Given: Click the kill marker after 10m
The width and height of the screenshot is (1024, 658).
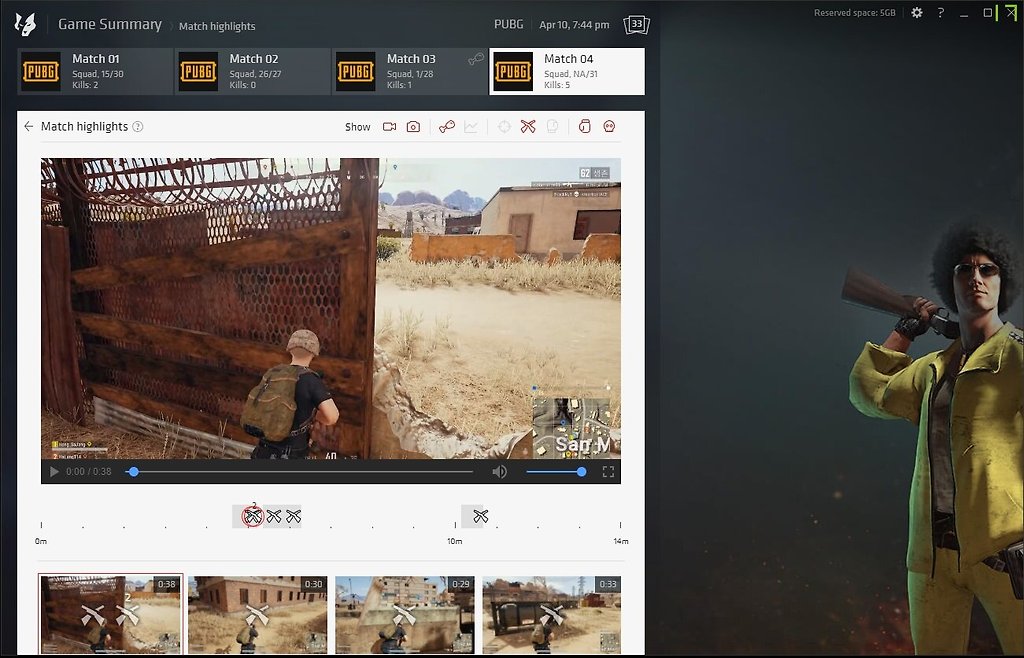Looking at the screenshot, I should (x=481, y=516).
